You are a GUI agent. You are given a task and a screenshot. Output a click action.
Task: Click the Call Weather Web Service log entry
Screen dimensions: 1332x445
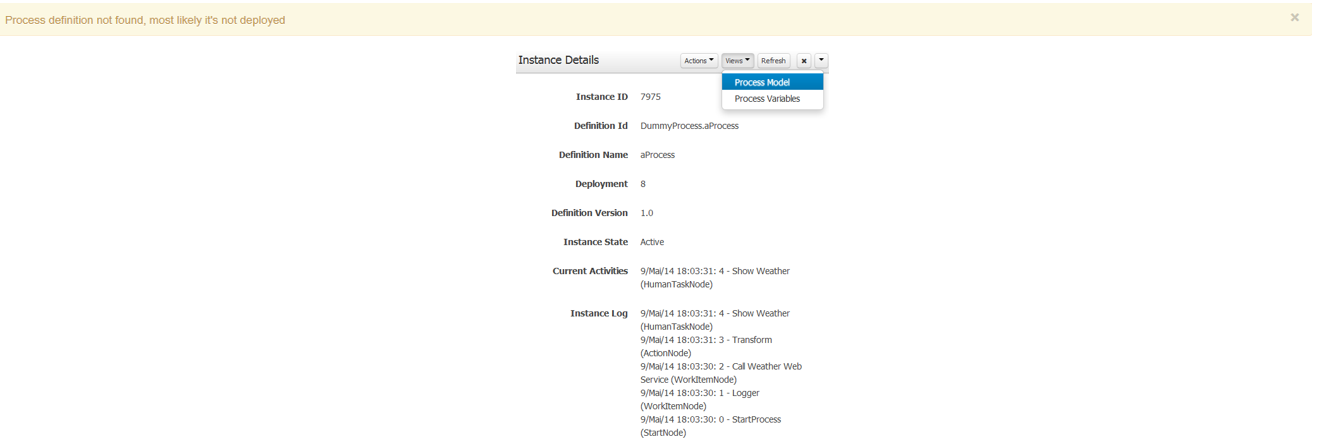720,373
